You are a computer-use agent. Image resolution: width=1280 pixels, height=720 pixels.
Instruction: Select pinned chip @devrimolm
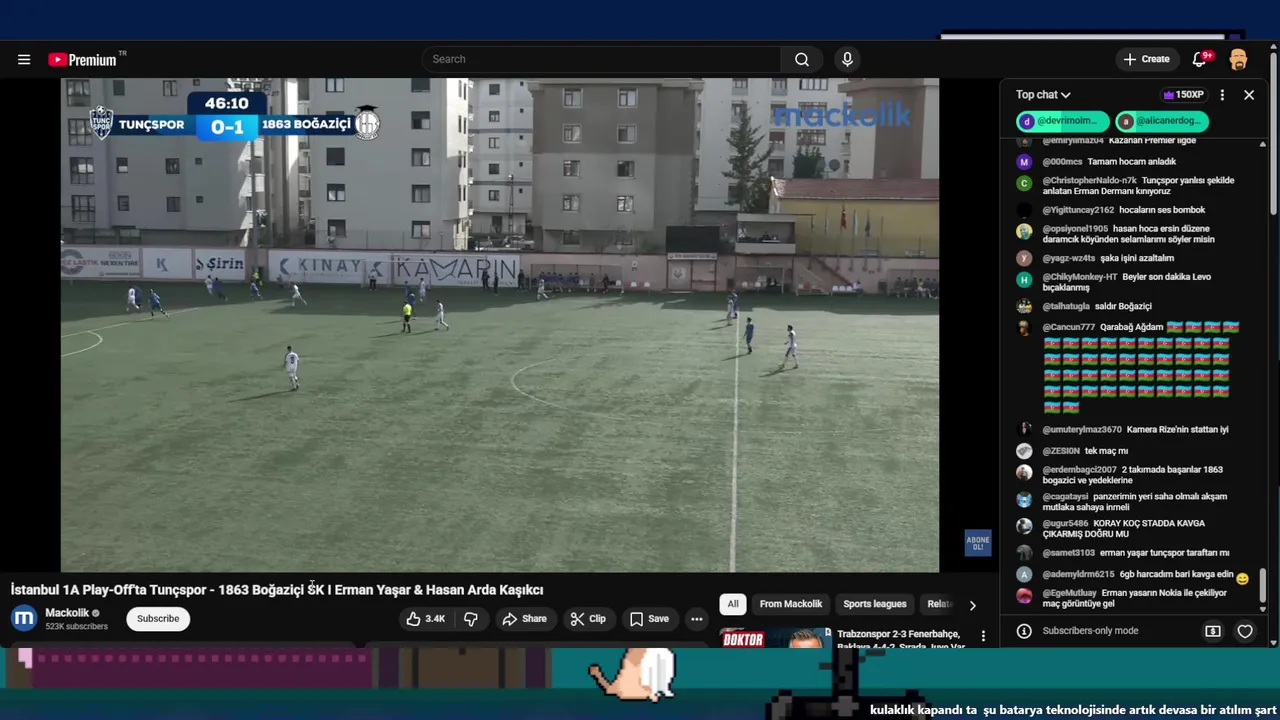coord(1062,121)
